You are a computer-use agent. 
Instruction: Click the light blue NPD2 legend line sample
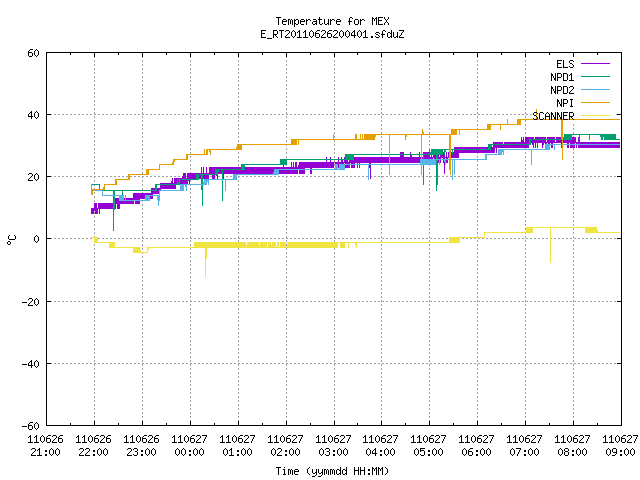[595, 89]
